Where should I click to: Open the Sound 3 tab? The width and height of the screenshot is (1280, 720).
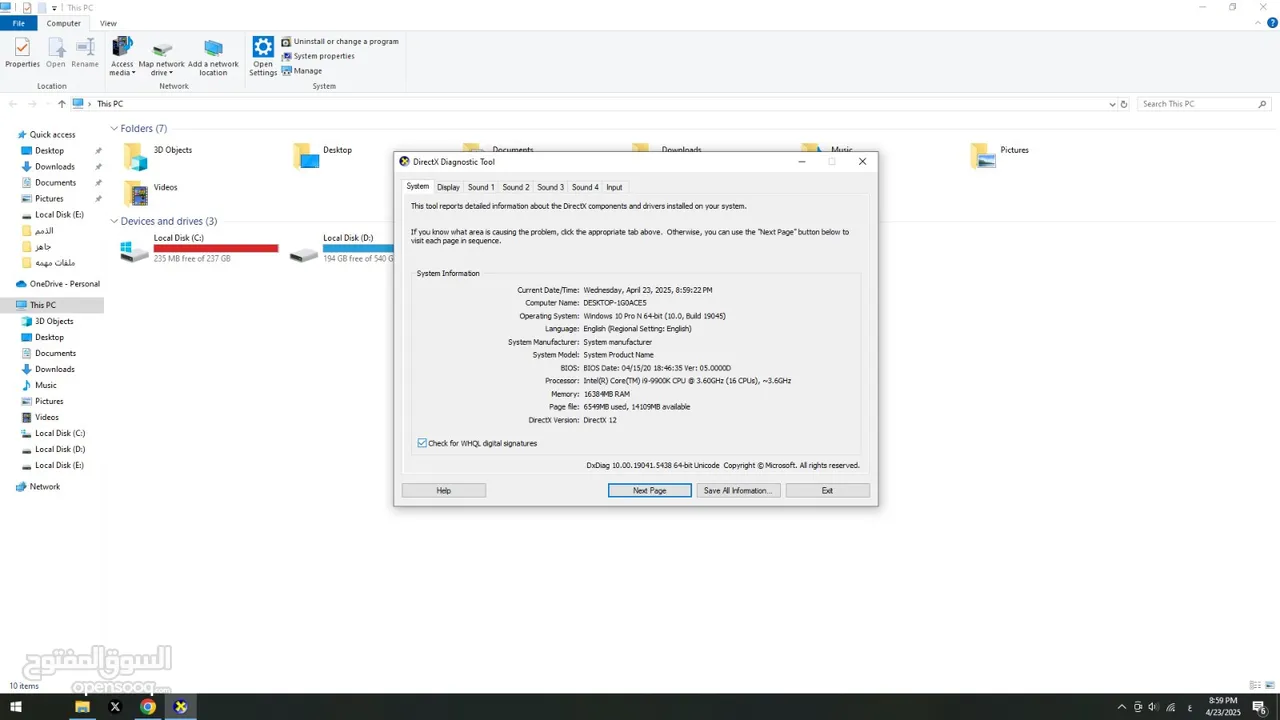point(550,187)
